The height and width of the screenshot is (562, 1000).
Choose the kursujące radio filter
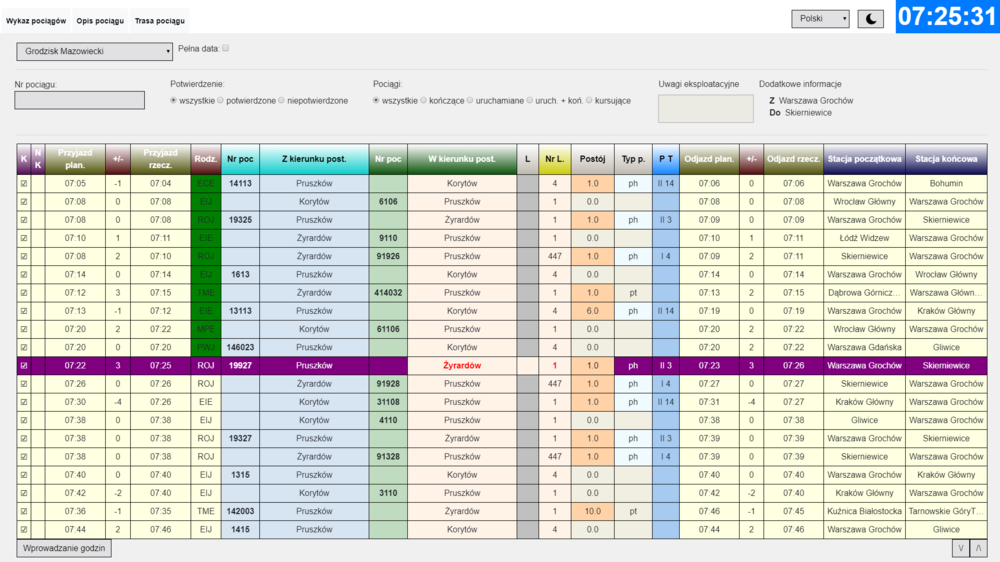tap(589, 101)
